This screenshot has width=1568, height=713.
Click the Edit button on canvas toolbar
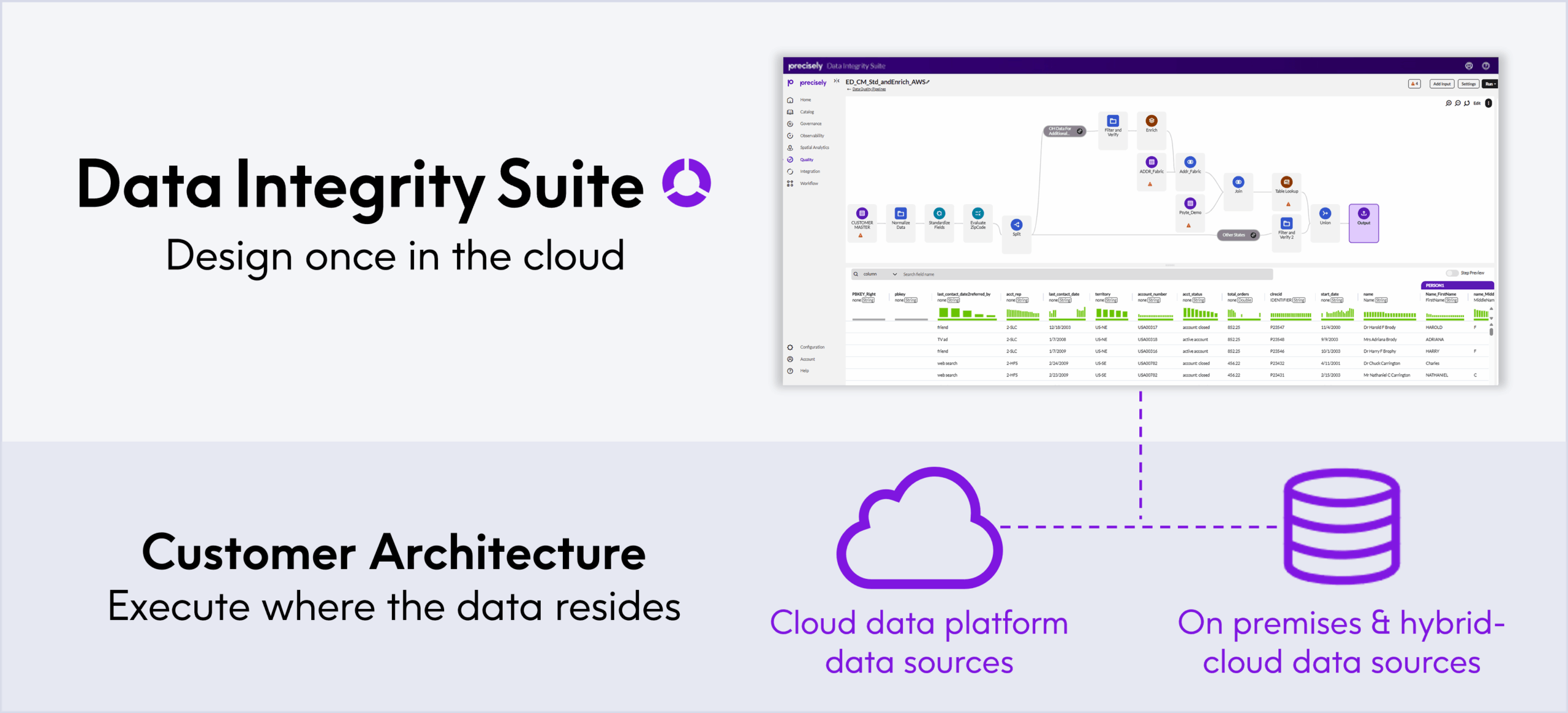1477,104
